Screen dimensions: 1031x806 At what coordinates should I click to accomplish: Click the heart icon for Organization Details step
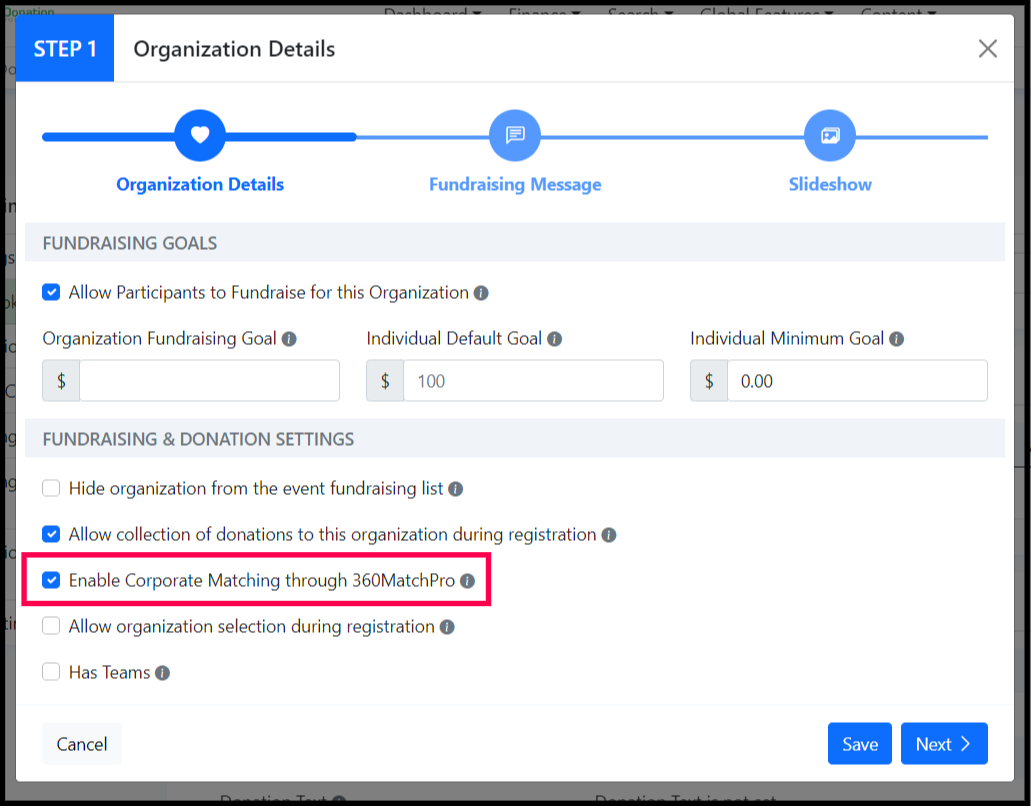200,136
